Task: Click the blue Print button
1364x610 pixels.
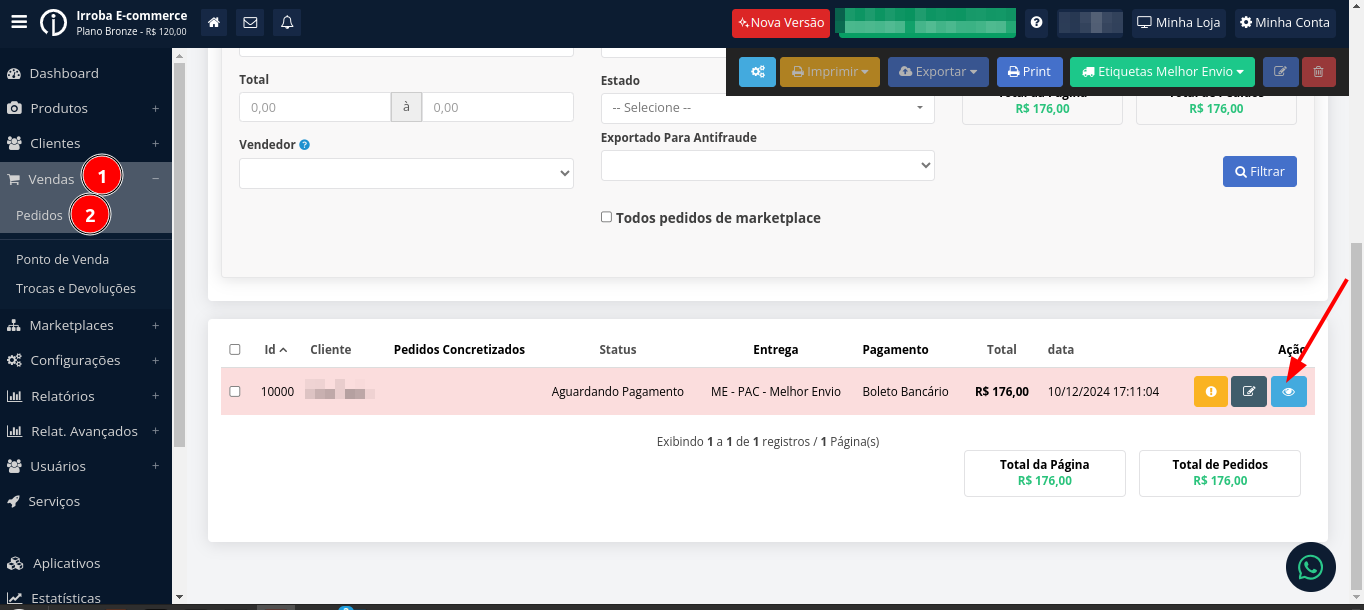Action: point(1030,72)
